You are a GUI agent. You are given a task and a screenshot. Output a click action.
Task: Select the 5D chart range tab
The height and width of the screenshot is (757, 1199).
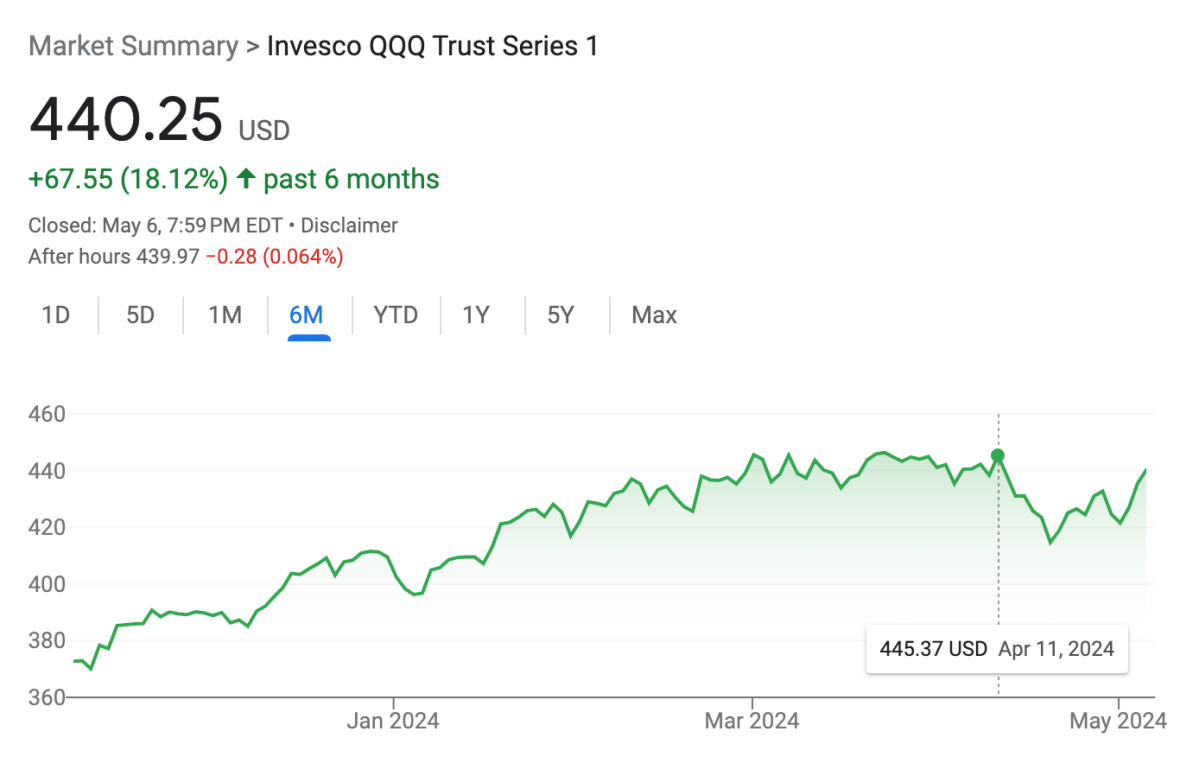(140, 316)
